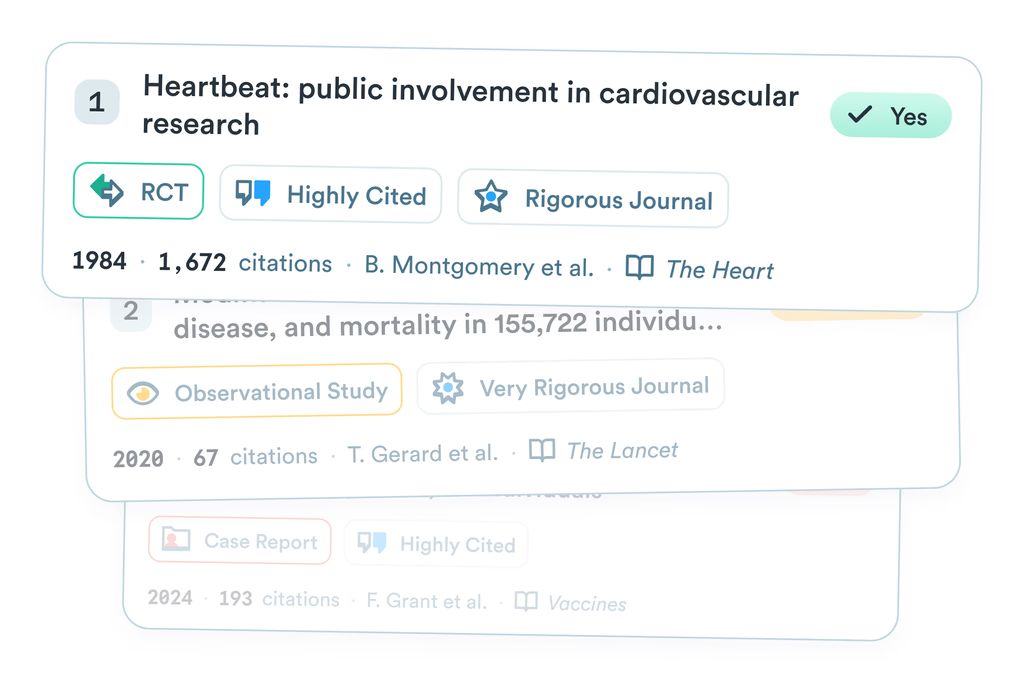Click the book icon beside The Heart
This screenshot has width=1024, height=683.
tap(639, 267)
